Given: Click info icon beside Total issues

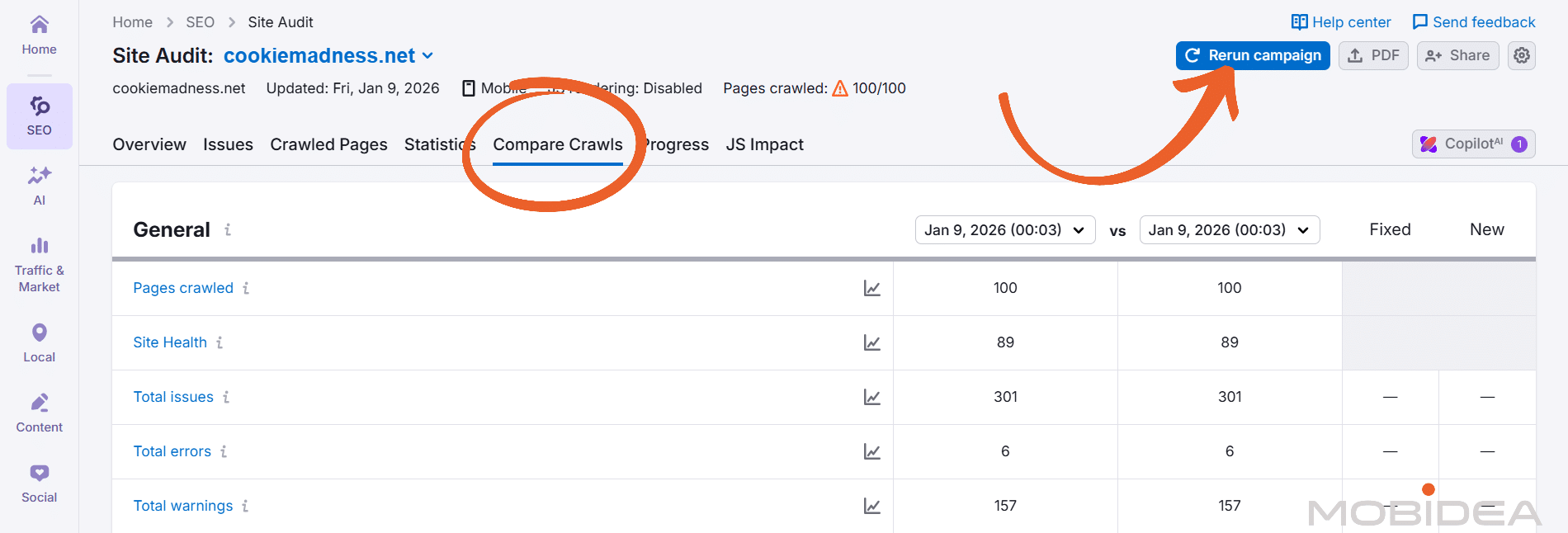Looking at the screenshot, I should [226, 397].
